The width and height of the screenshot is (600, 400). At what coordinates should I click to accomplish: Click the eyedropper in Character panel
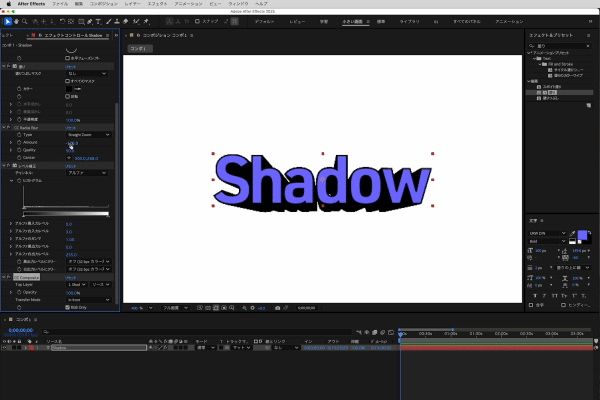point(572,233)
